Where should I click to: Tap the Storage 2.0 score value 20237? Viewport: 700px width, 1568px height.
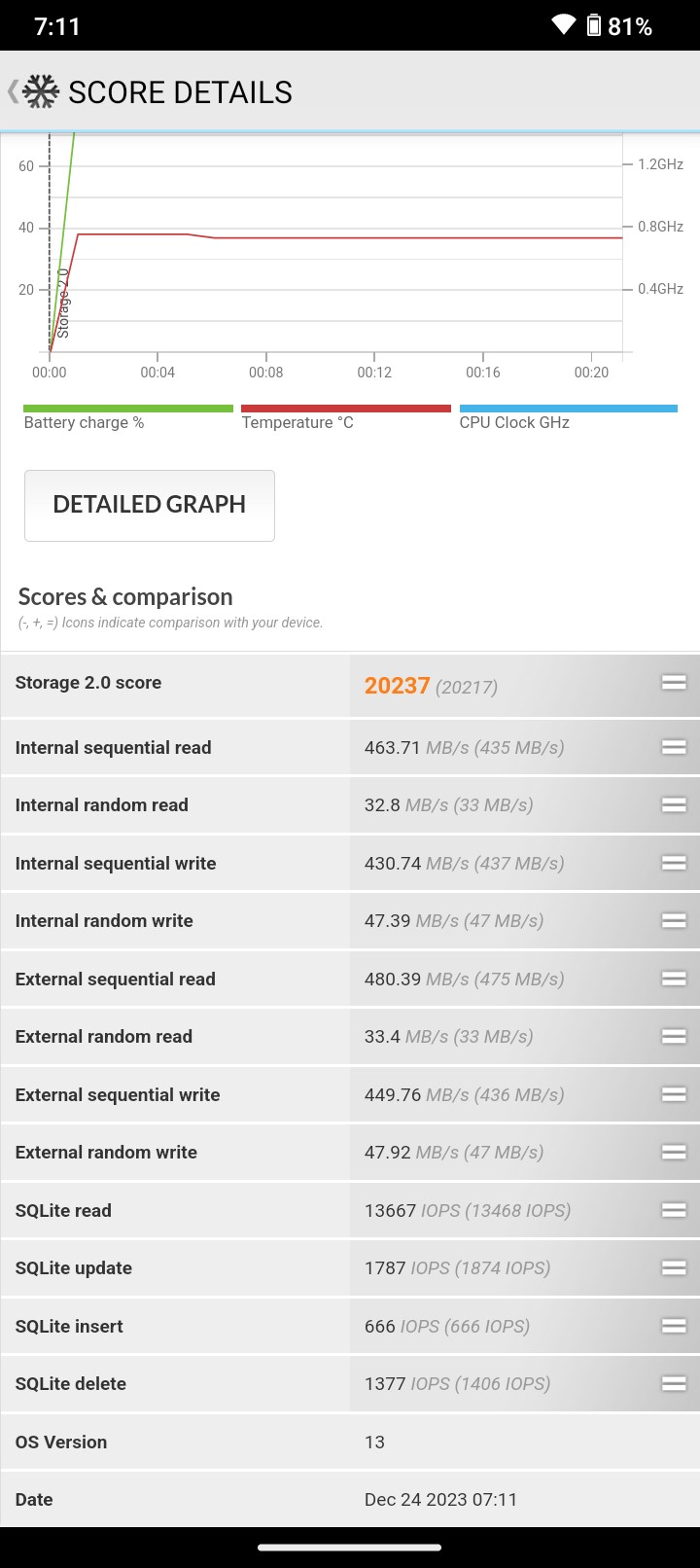pos(397,686)
